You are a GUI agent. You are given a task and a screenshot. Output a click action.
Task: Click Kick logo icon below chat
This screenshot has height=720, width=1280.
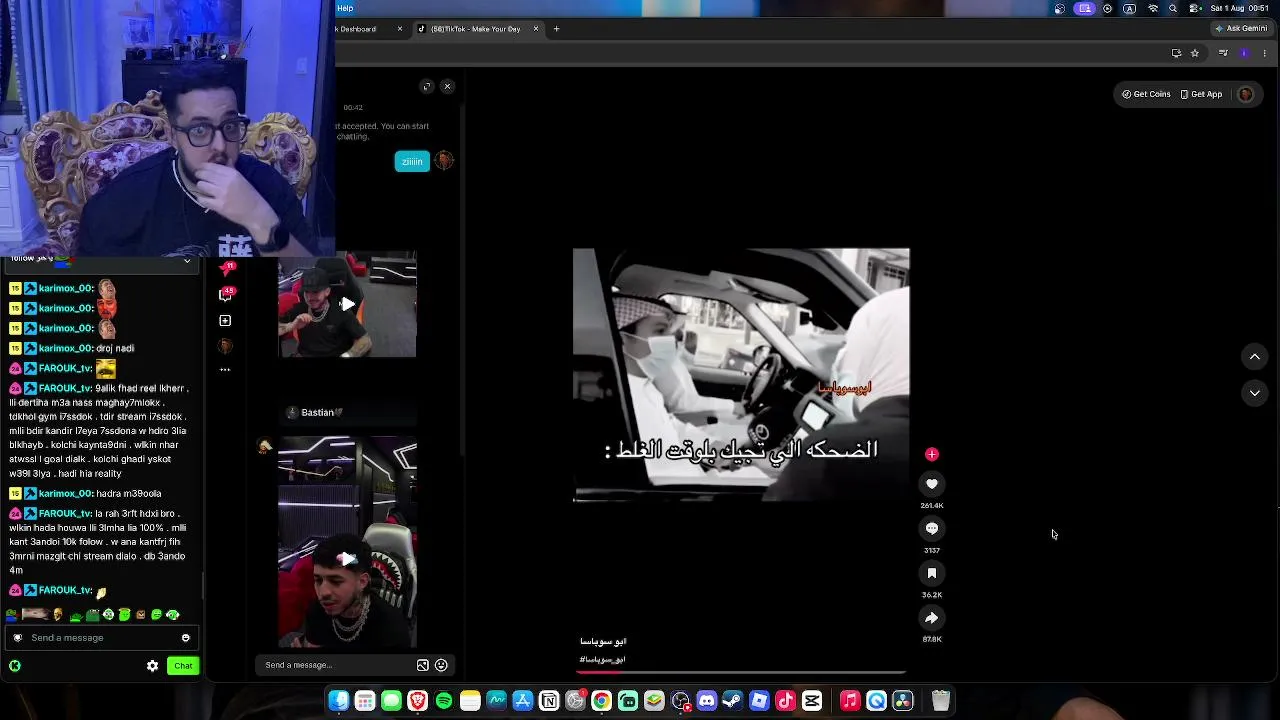[x=15, y=666]
